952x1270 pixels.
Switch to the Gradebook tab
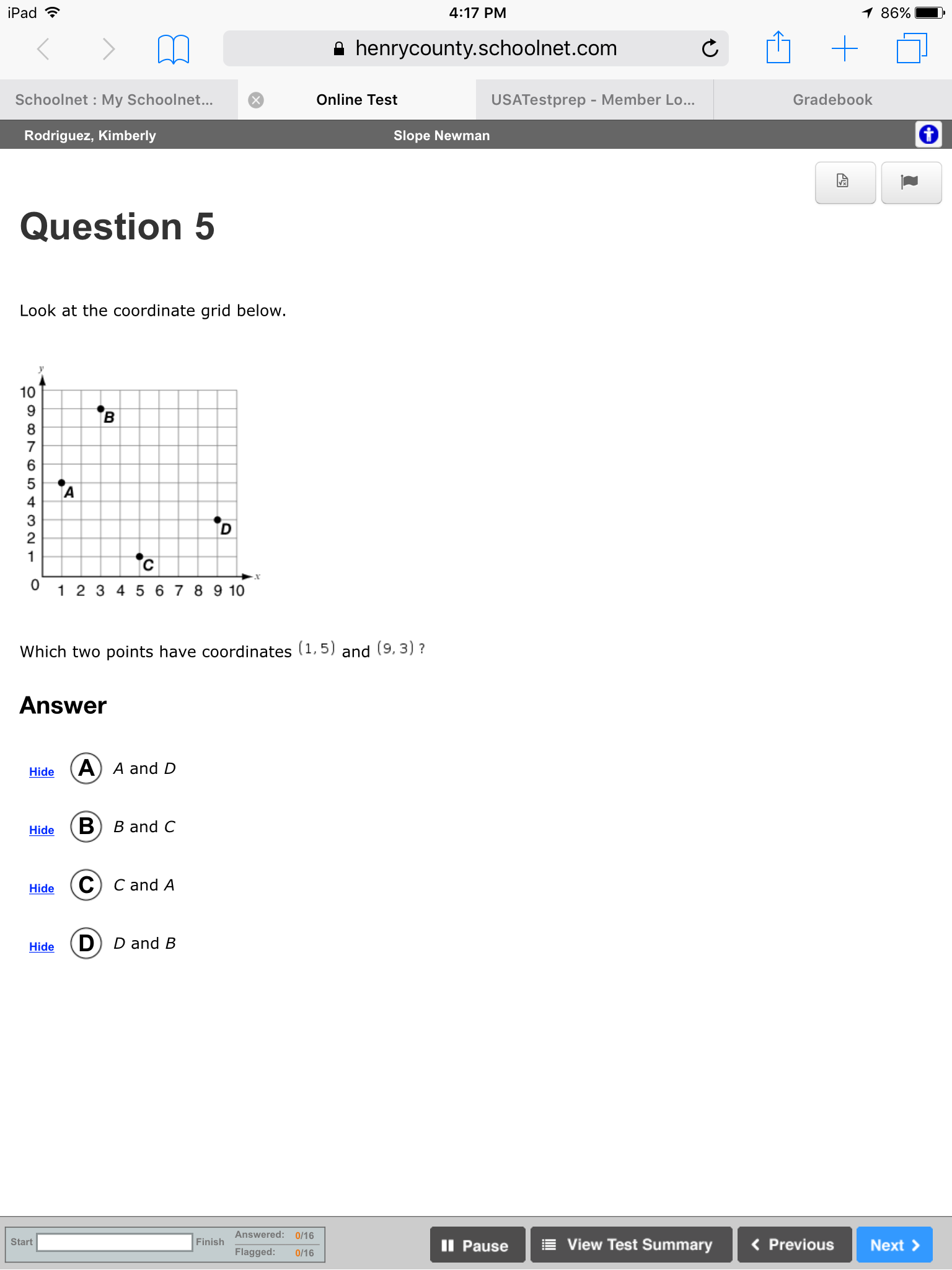pos(832,100)
